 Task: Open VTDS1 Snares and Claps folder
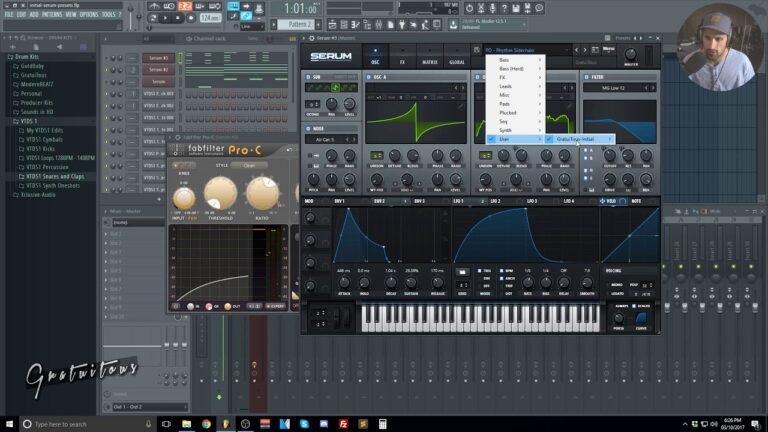[x=55, y=176]
